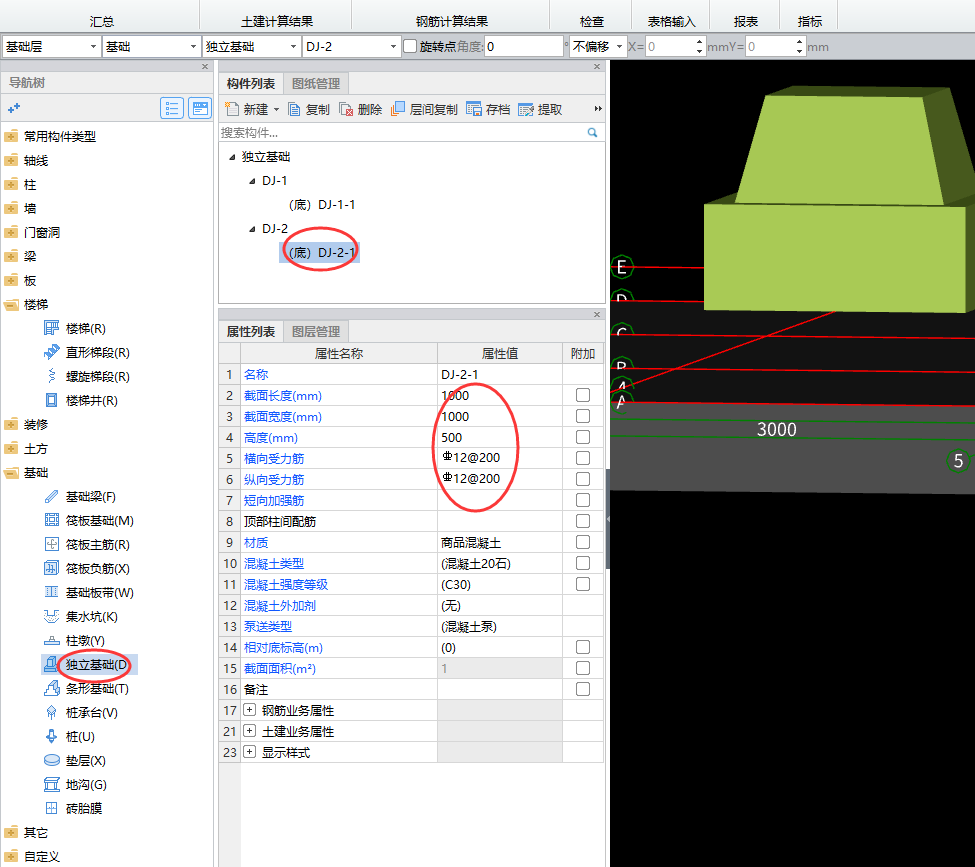The image size is (975, 867).
Task: Check 附加 box for 截面长度(mm)
Action: [583, 395]
